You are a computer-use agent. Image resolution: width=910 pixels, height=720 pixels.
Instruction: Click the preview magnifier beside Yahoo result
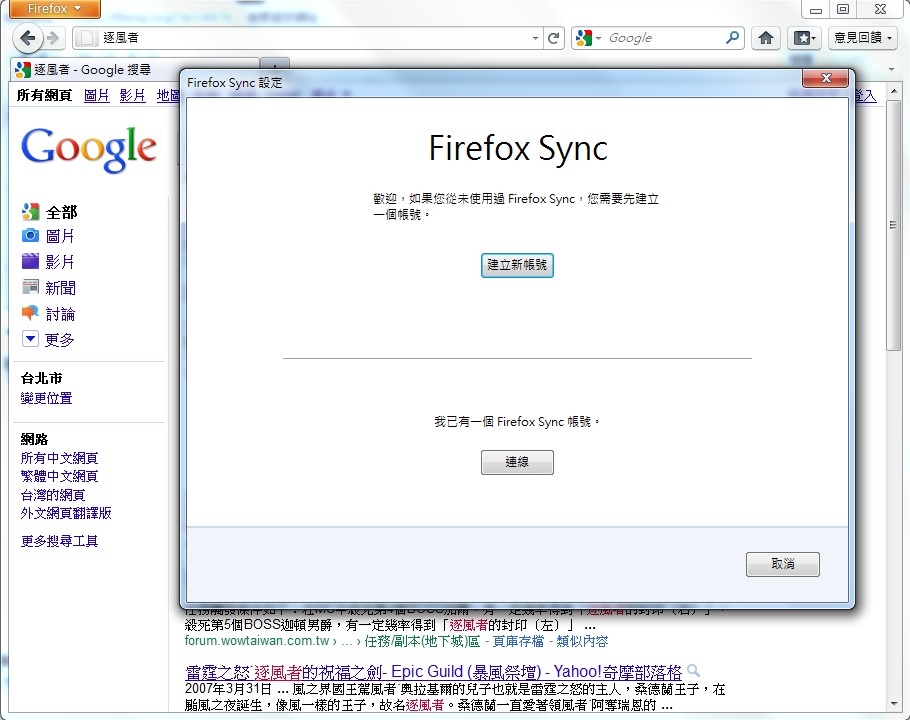click(693, 671)
